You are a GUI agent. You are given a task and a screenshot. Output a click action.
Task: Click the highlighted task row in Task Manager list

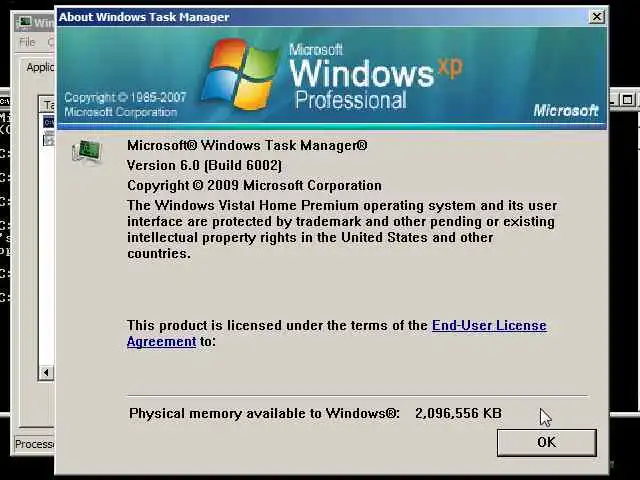(49, 122)
